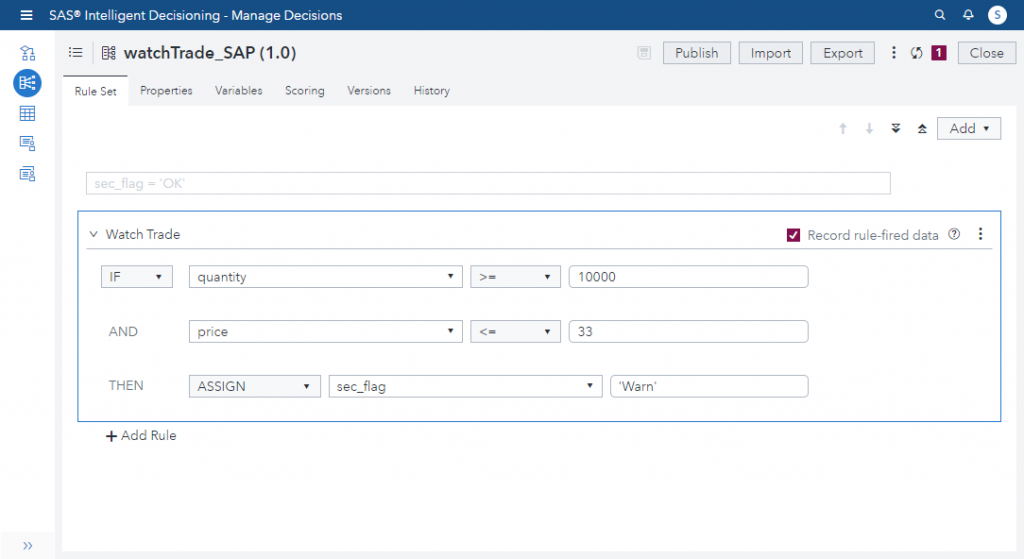The image size is (1024, 559).
Task: Click the Publish button
Action: pyautogui.click(x=696, y=53)
